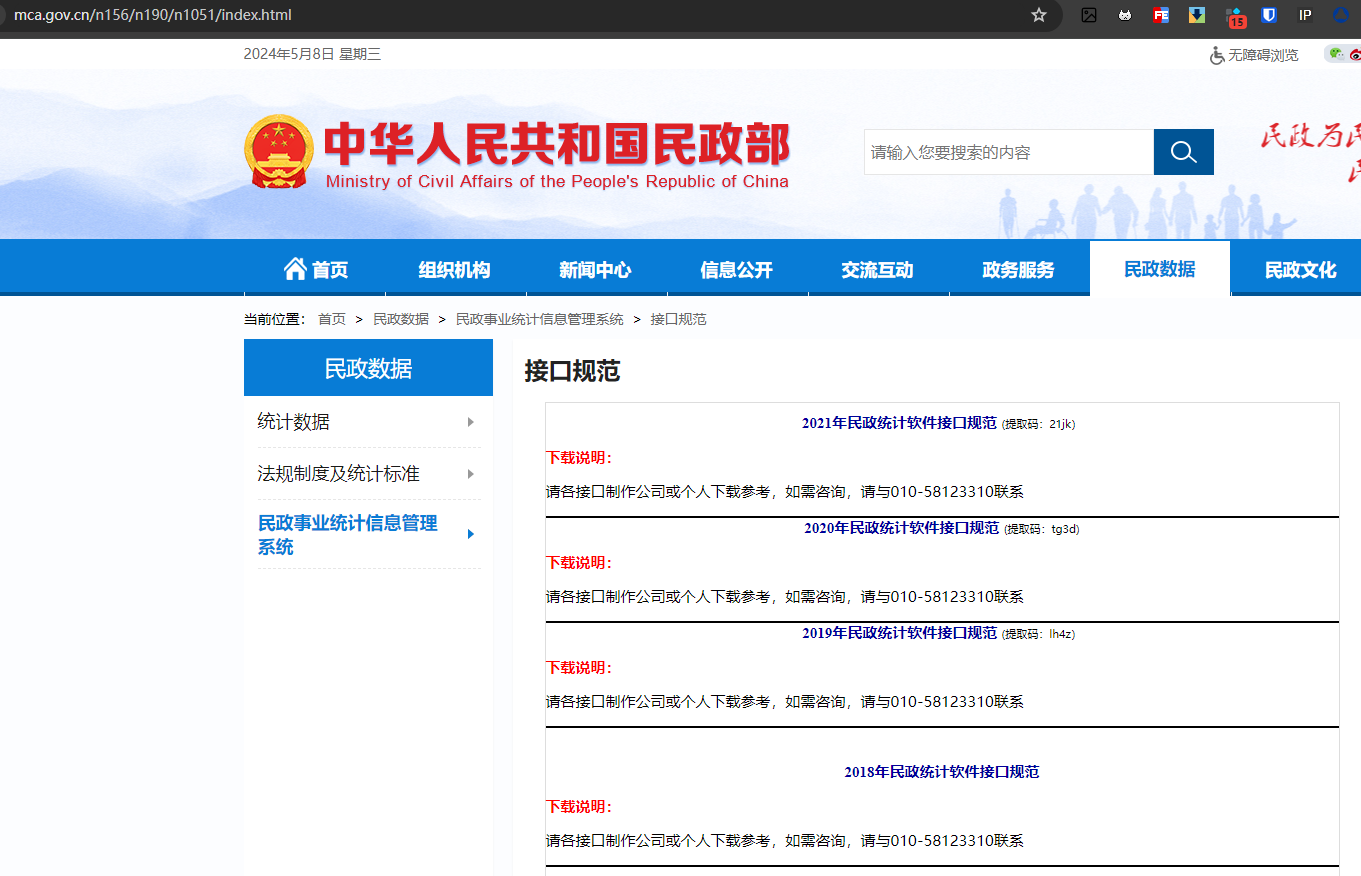Click the home icon beside 首页
The width and height of the screenshot is (1361, 876).
[295, 268]
